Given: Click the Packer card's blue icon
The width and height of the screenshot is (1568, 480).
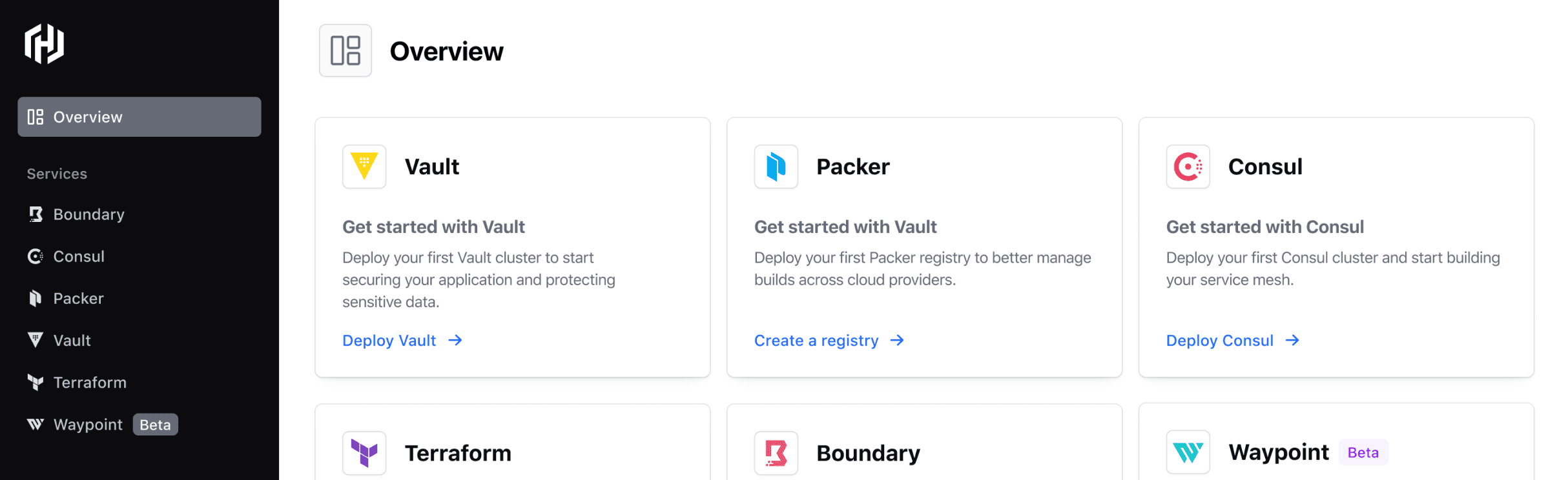Looking at the screenshot, I should pyautogui.click(x=776, y=166).
